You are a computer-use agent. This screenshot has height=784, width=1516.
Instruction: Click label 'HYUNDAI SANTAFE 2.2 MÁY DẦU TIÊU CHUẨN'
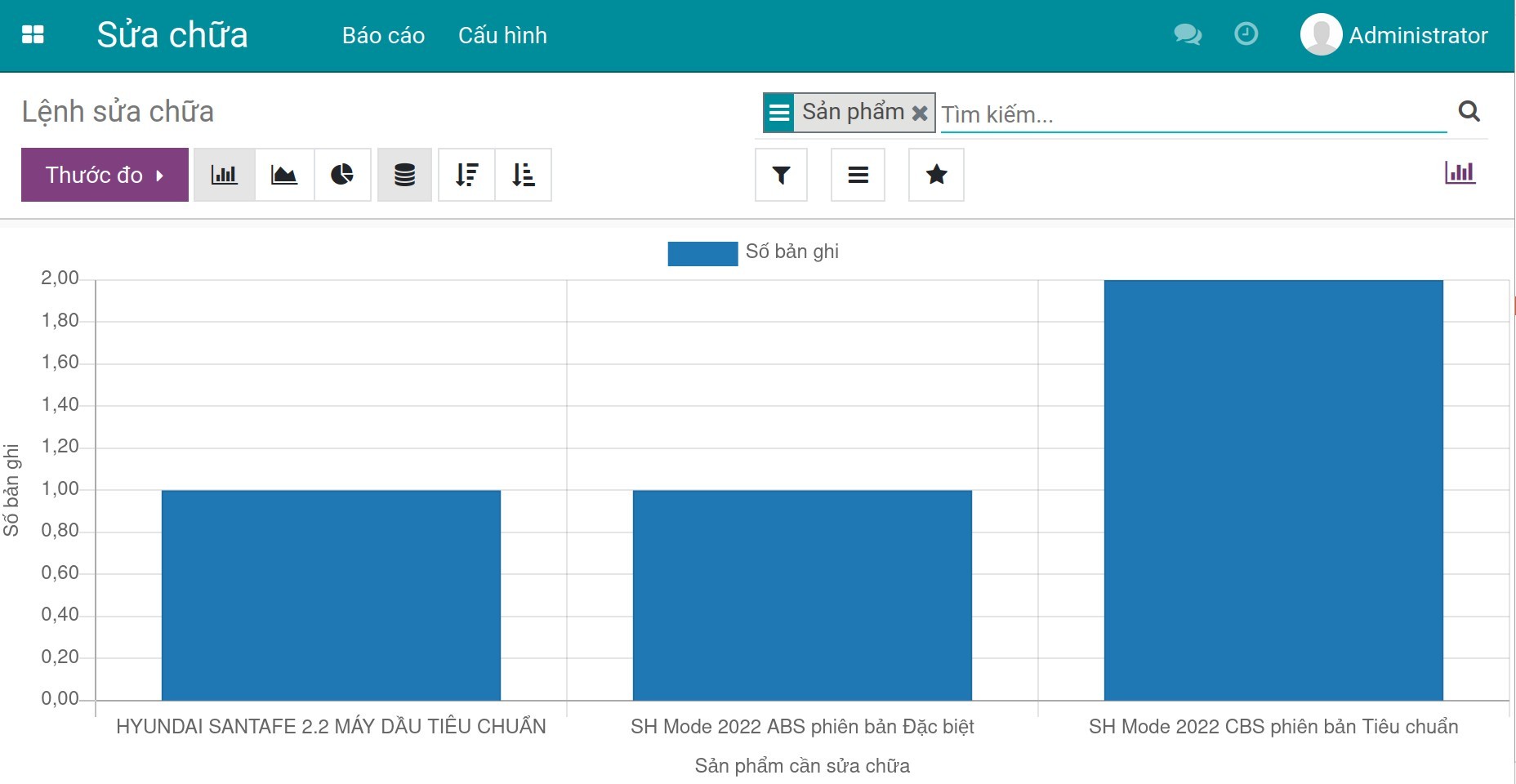coord(331,726)
